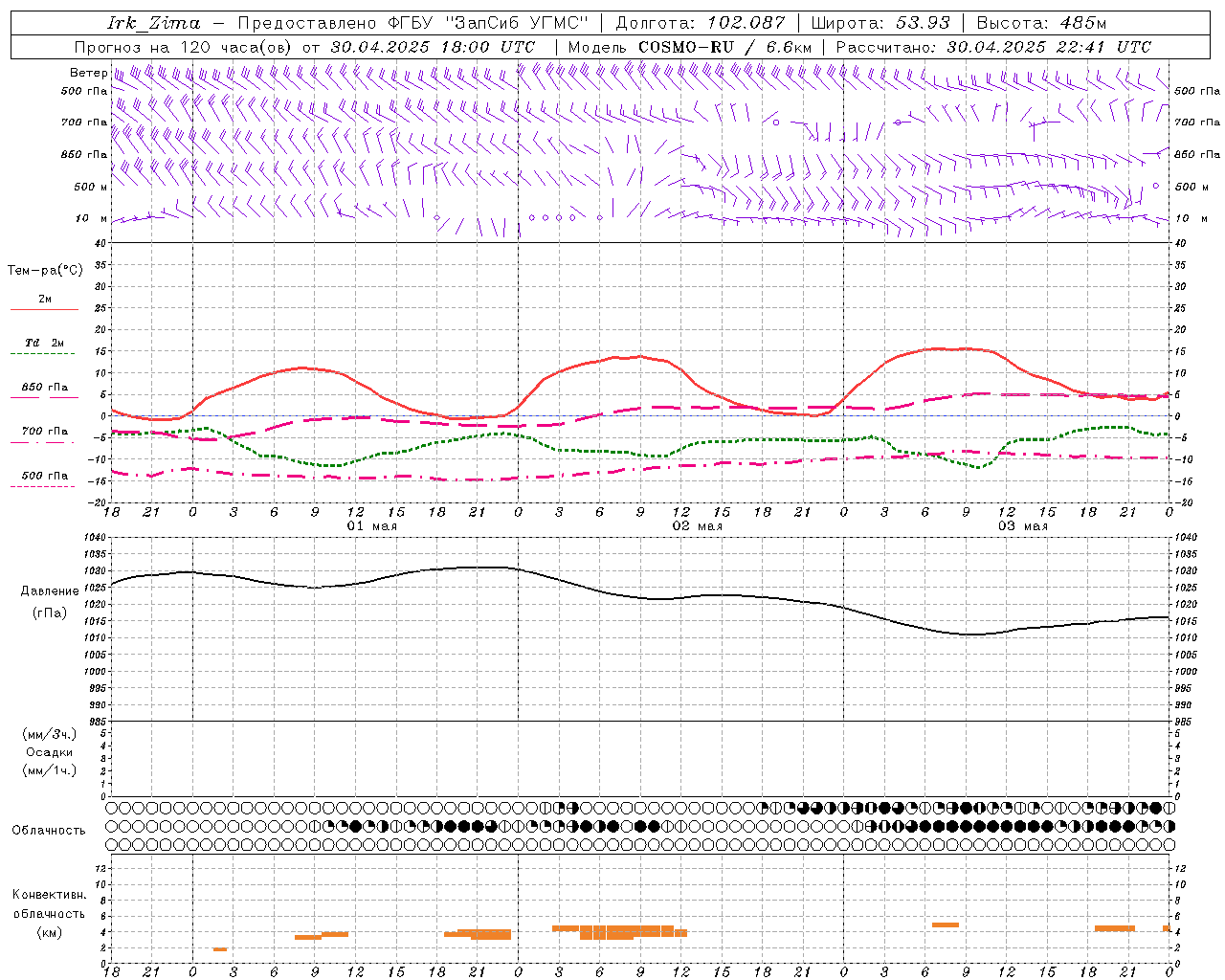The width and height of the screenshot is (1225, 980).
Task: Click the Конвективн. label
Action: 50,895
